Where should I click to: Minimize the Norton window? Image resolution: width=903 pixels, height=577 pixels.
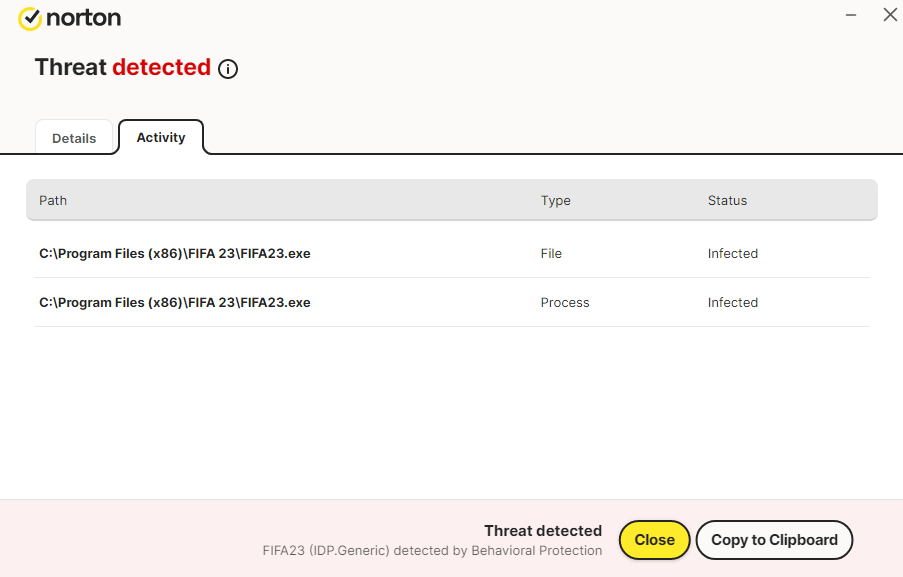851,15
